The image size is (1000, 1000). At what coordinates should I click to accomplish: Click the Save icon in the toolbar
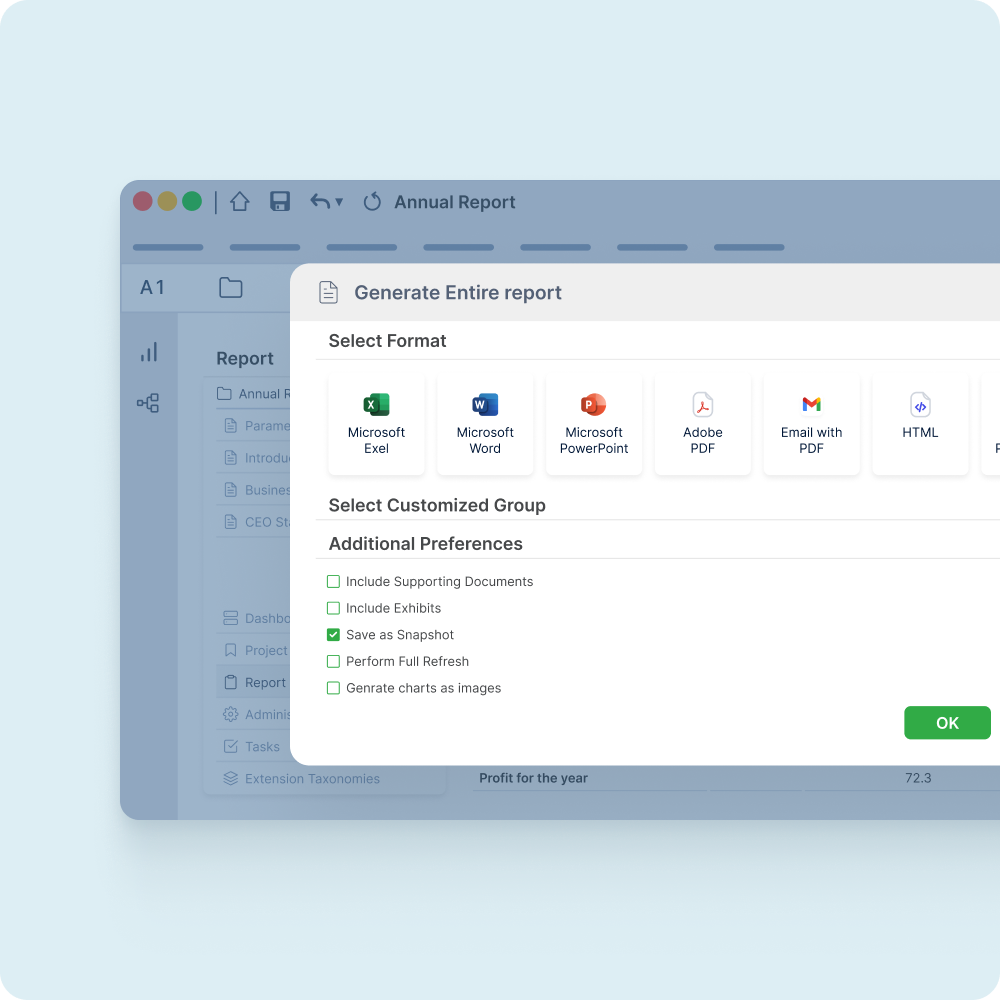click(280, 201)
